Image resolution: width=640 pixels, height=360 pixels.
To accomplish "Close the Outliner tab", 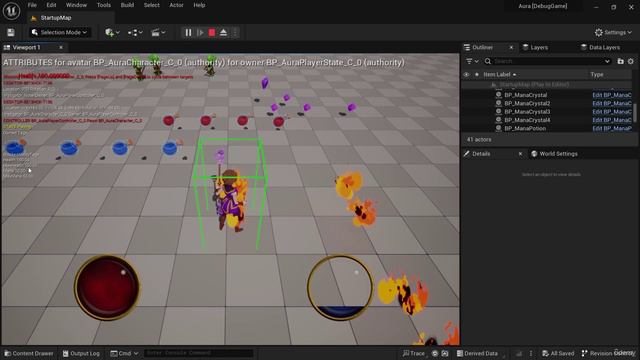I will [x=511, y=48].
